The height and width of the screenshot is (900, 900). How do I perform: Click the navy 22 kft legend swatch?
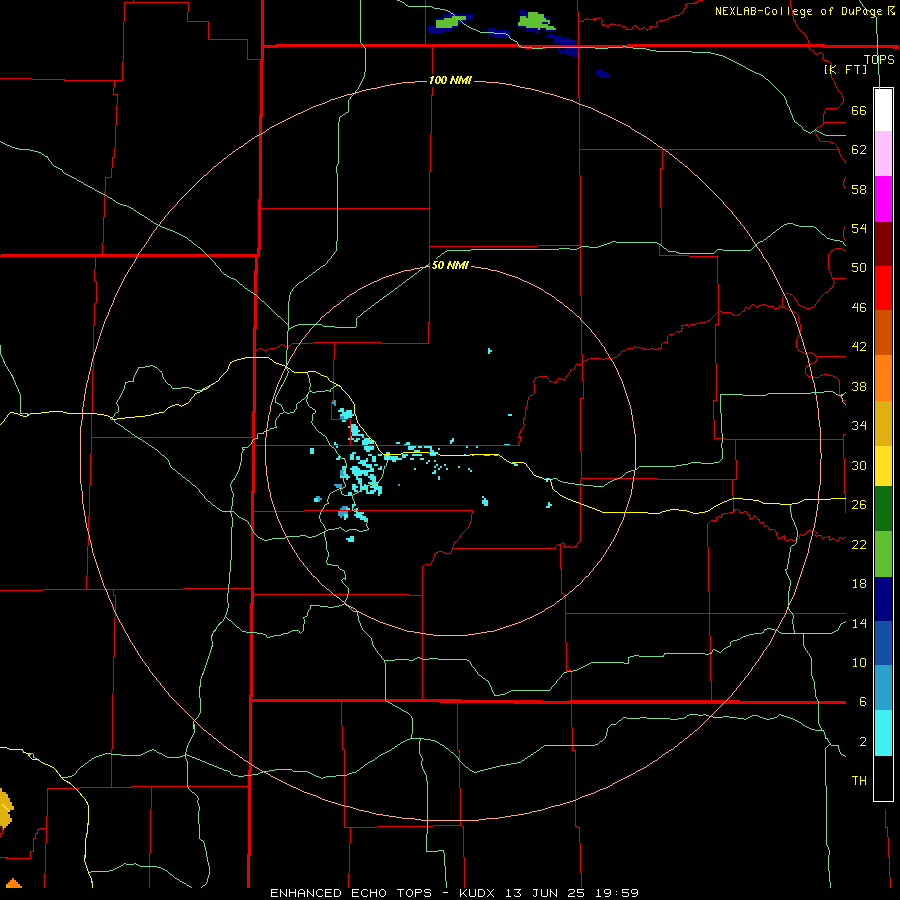pyautogui.click(x=883, y=599)
